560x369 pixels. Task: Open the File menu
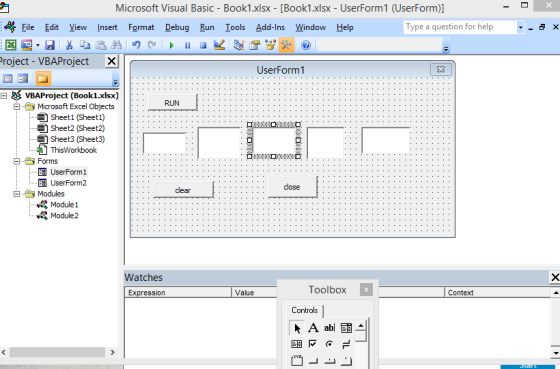pos(28,27)
